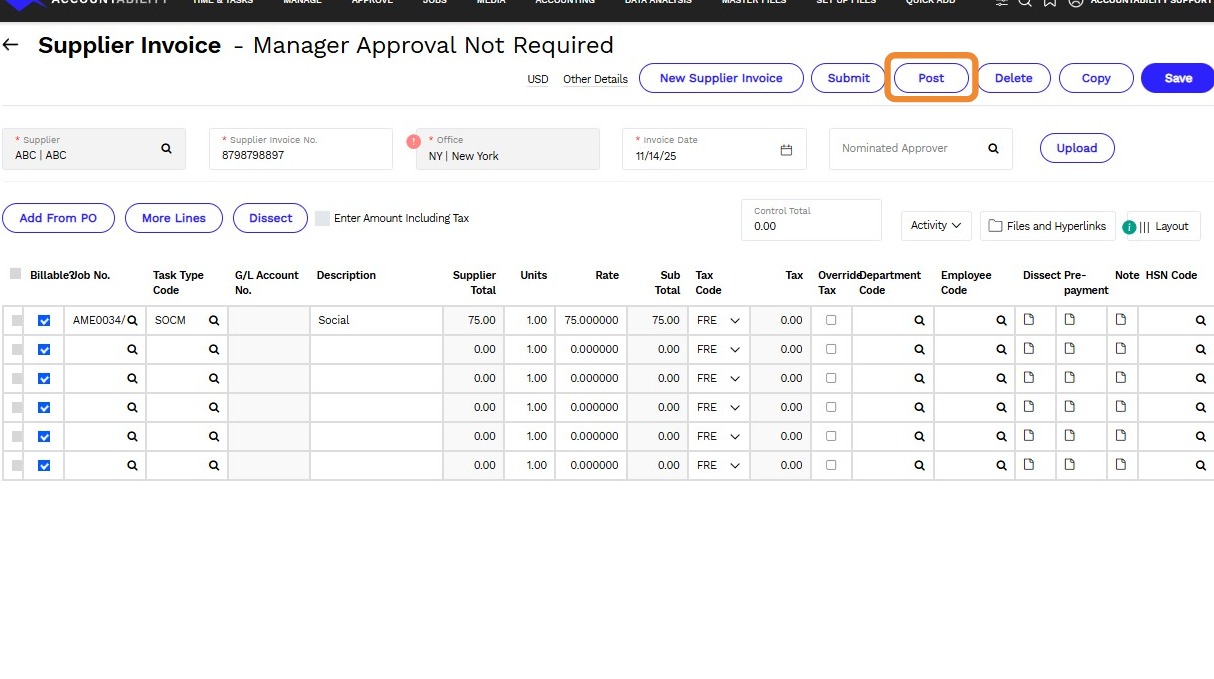The height and width of the screenshot is (679, 1214).
Task: Open Job No. lookup for AME0034 row
Action: 132,321
